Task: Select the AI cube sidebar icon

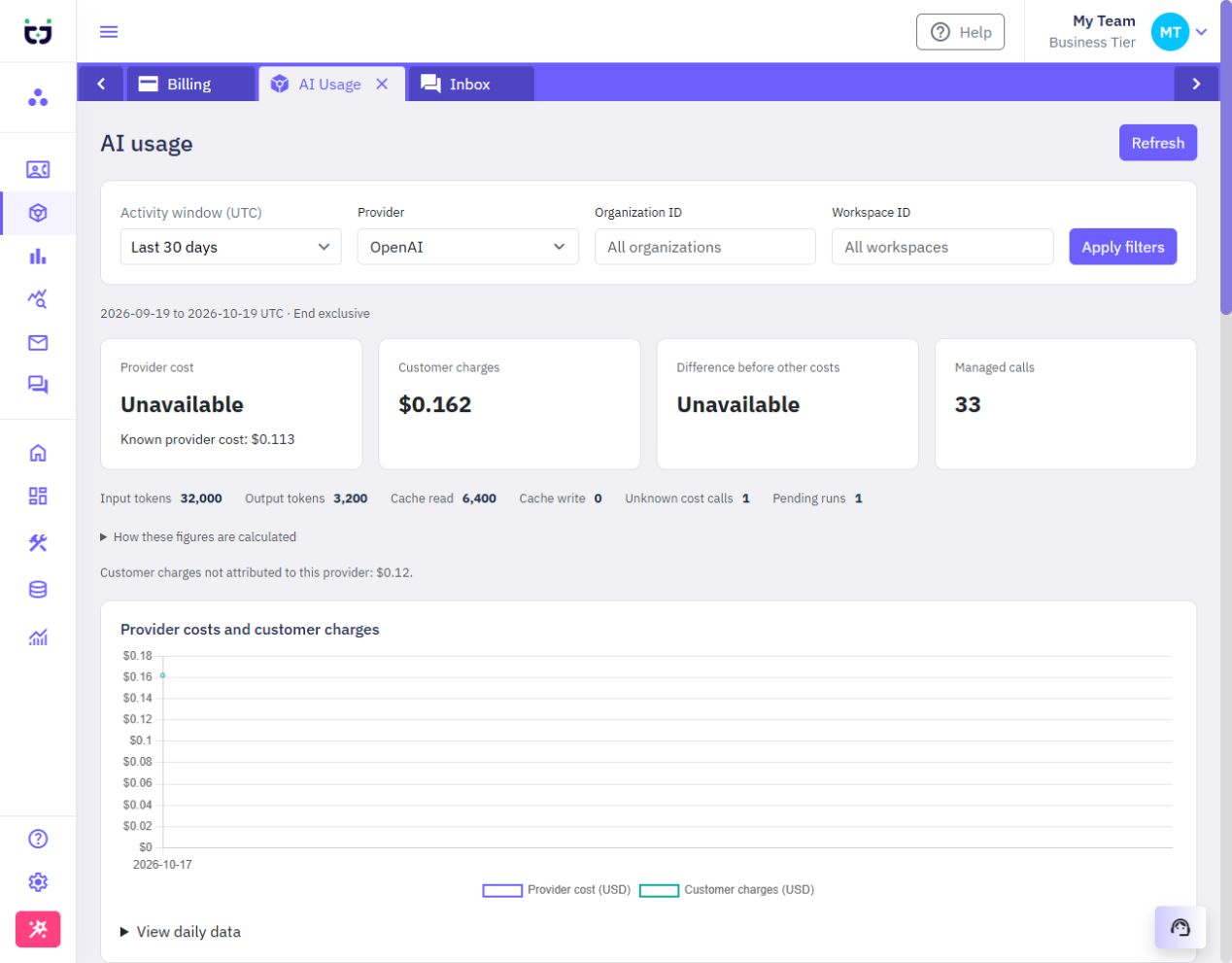Action: coord(38,213)
